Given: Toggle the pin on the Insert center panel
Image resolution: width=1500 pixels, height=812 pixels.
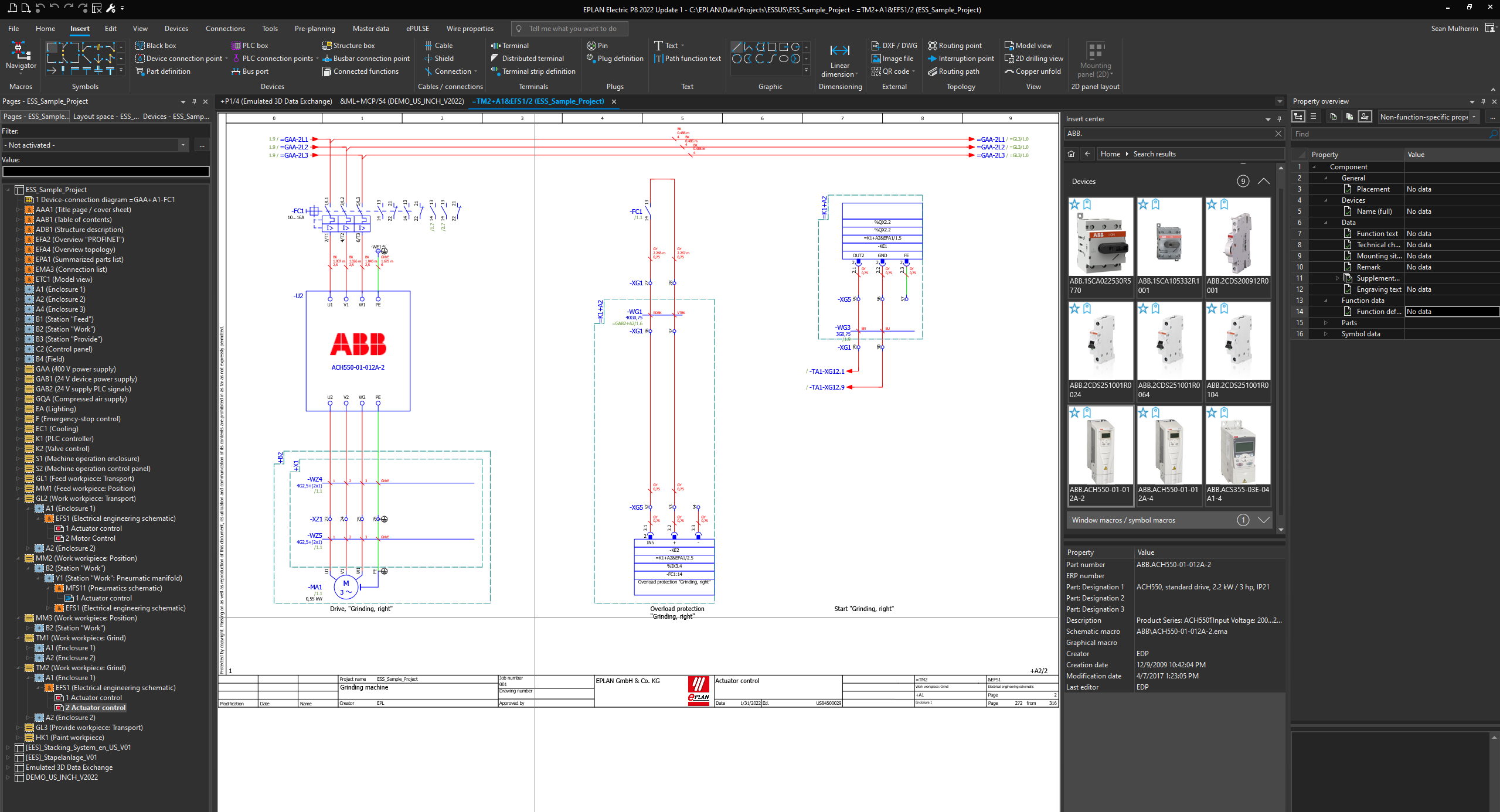Looking at the screenshot, I should 1278,119.
